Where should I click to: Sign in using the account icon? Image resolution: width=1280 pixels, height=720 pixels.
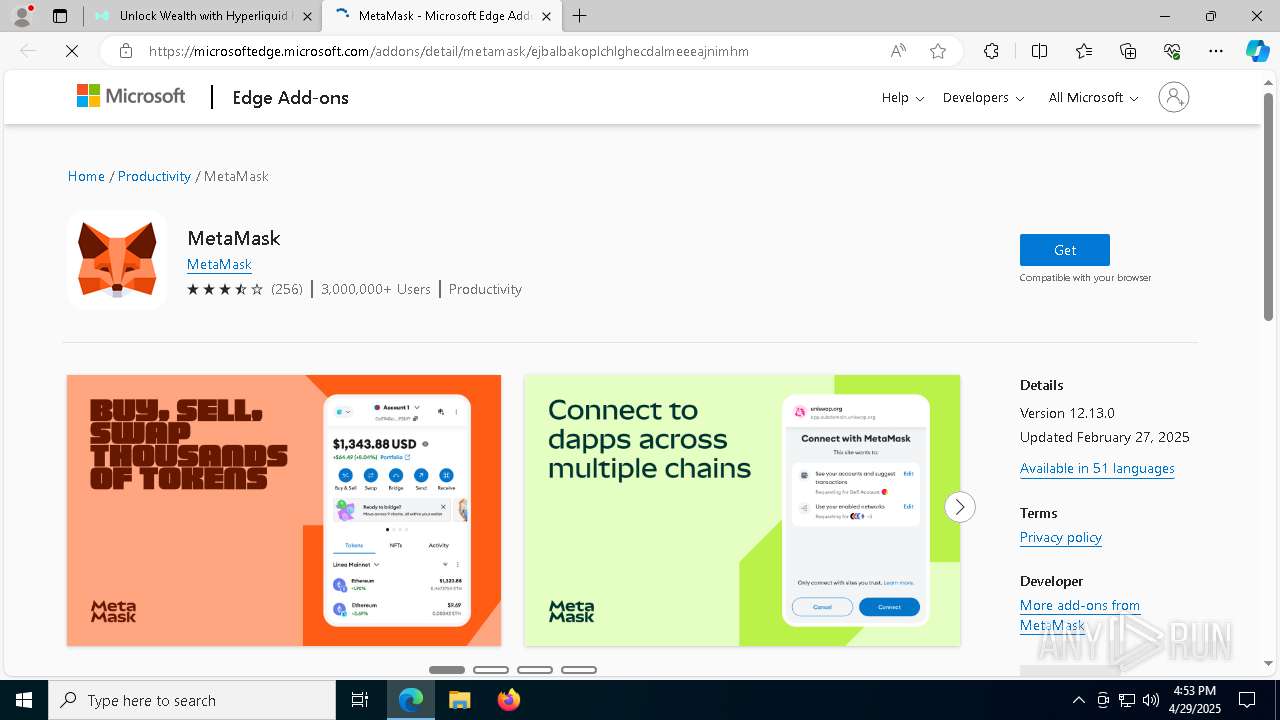pyautogui.click(x=1173, y=97)
